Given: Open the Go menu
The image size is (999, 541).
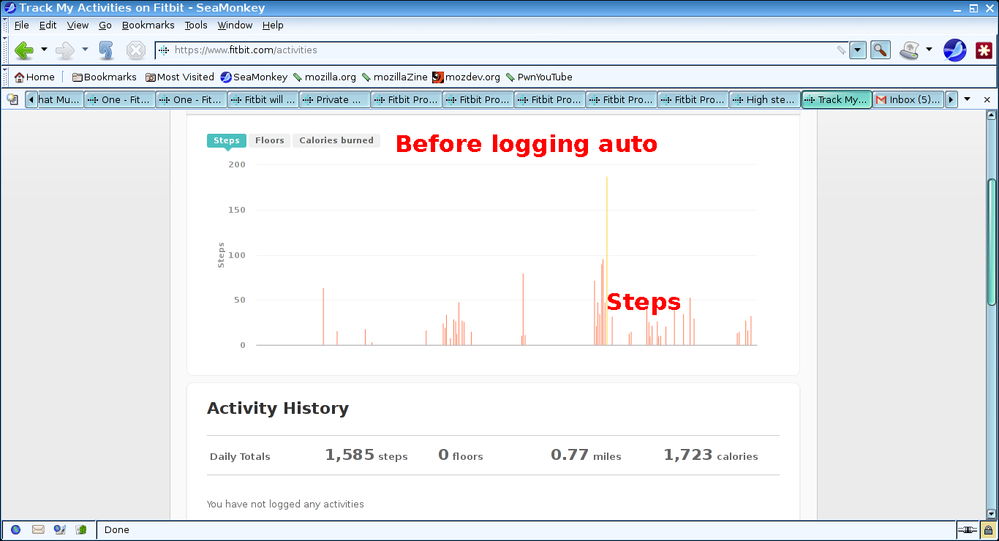Looking at the screenshot, I should coord(105,25).
